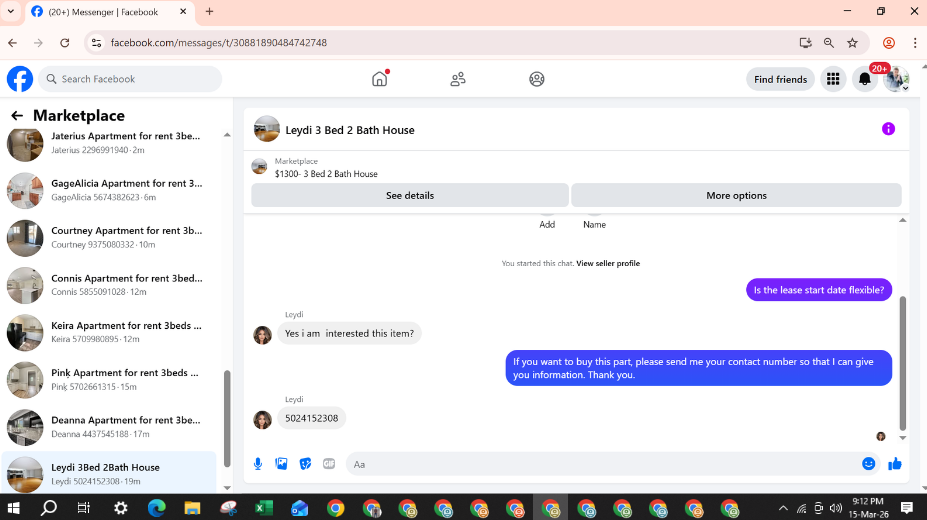Select the Leydi 3Bed 2Bath House conversation
The width and height of the screenshot is (927, 520).
[x=109, y=474]
